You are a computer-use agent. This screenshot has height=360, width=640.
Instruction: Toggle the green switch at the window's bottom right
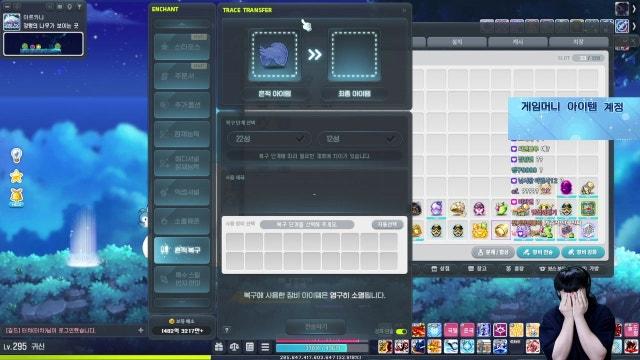tap(401, 331)
